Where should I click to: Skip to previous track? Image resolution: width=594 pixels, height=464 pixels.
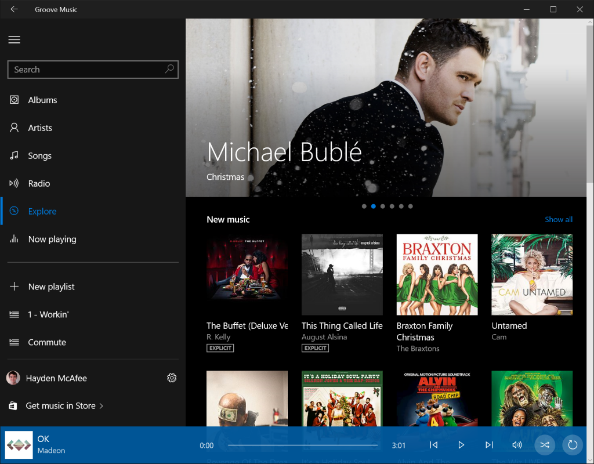tap(433, 445)
